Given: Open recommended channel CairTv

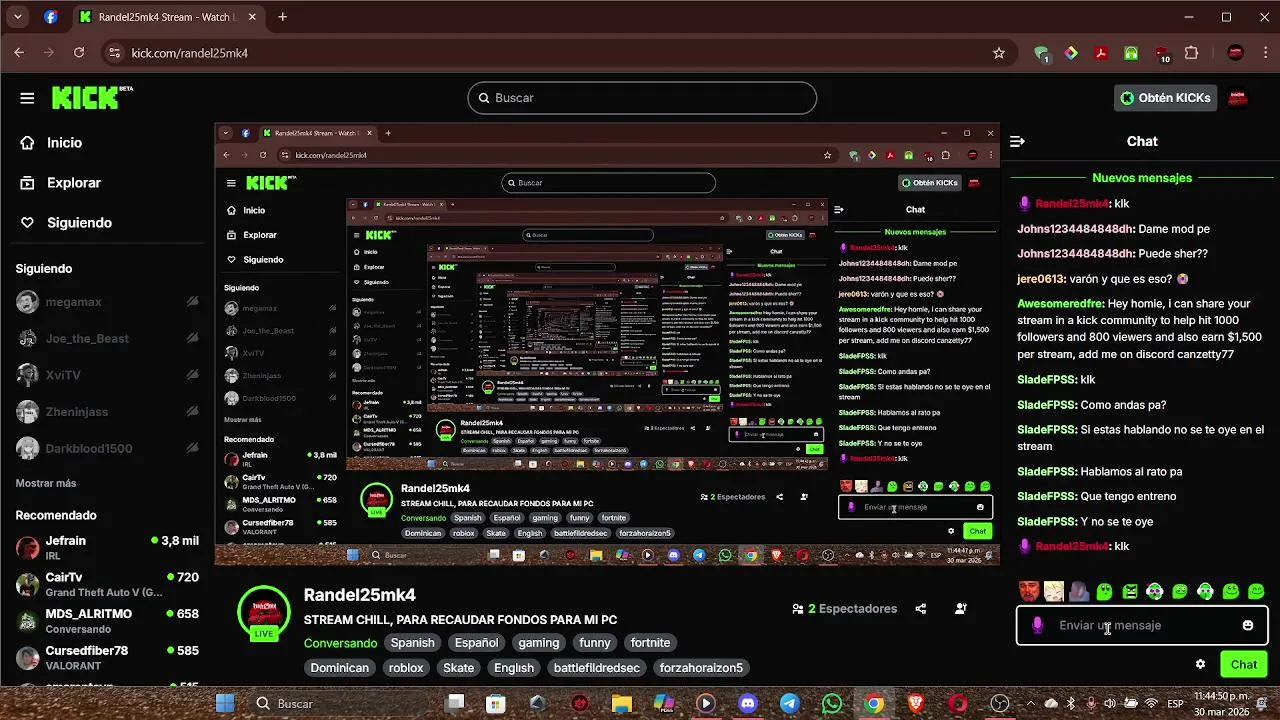Looking at the screenshot, I should pyautogui.click(x=107, y=584).
